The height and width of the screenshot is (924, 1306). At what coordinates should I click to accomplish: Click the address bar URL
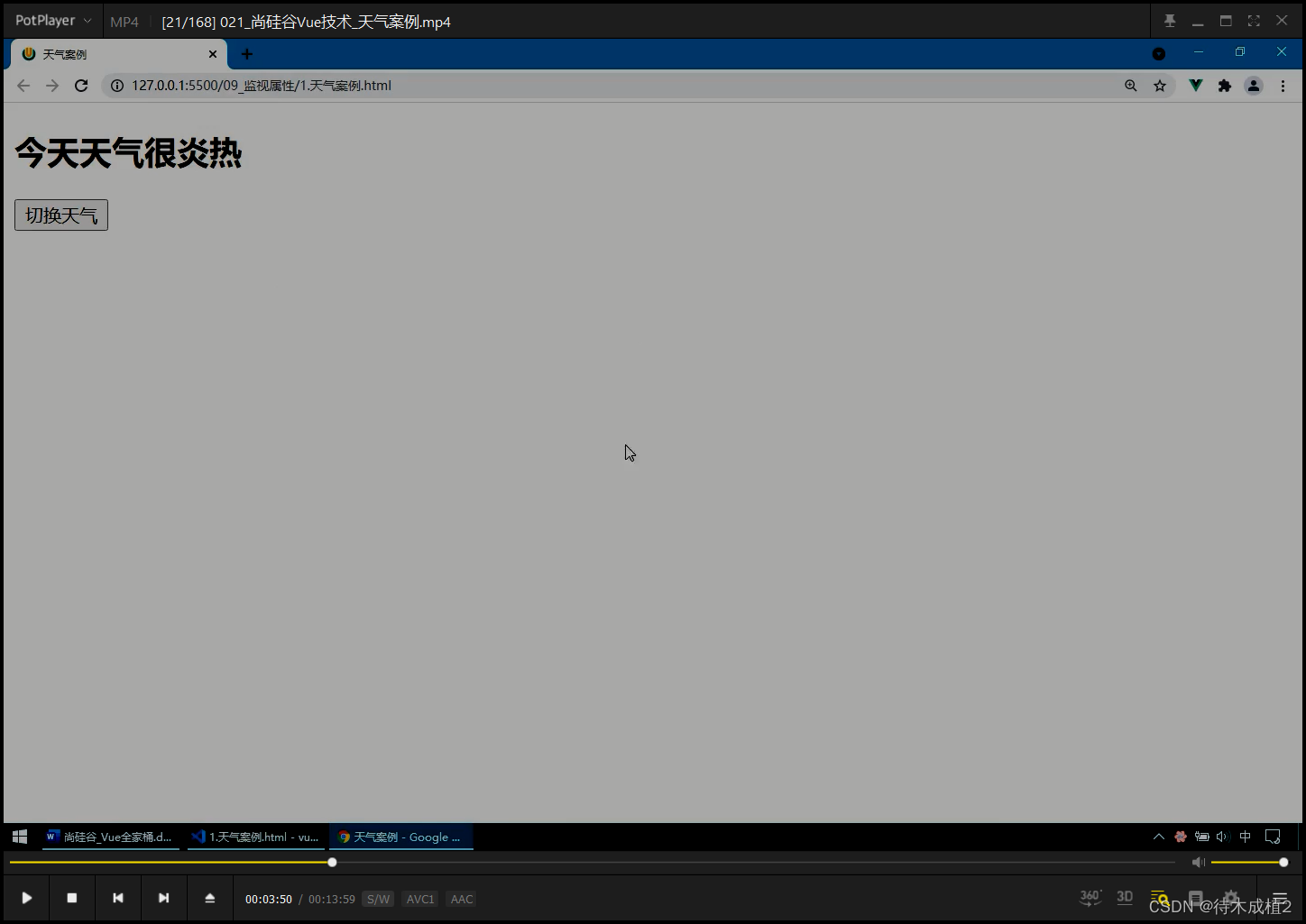(262, 86)
